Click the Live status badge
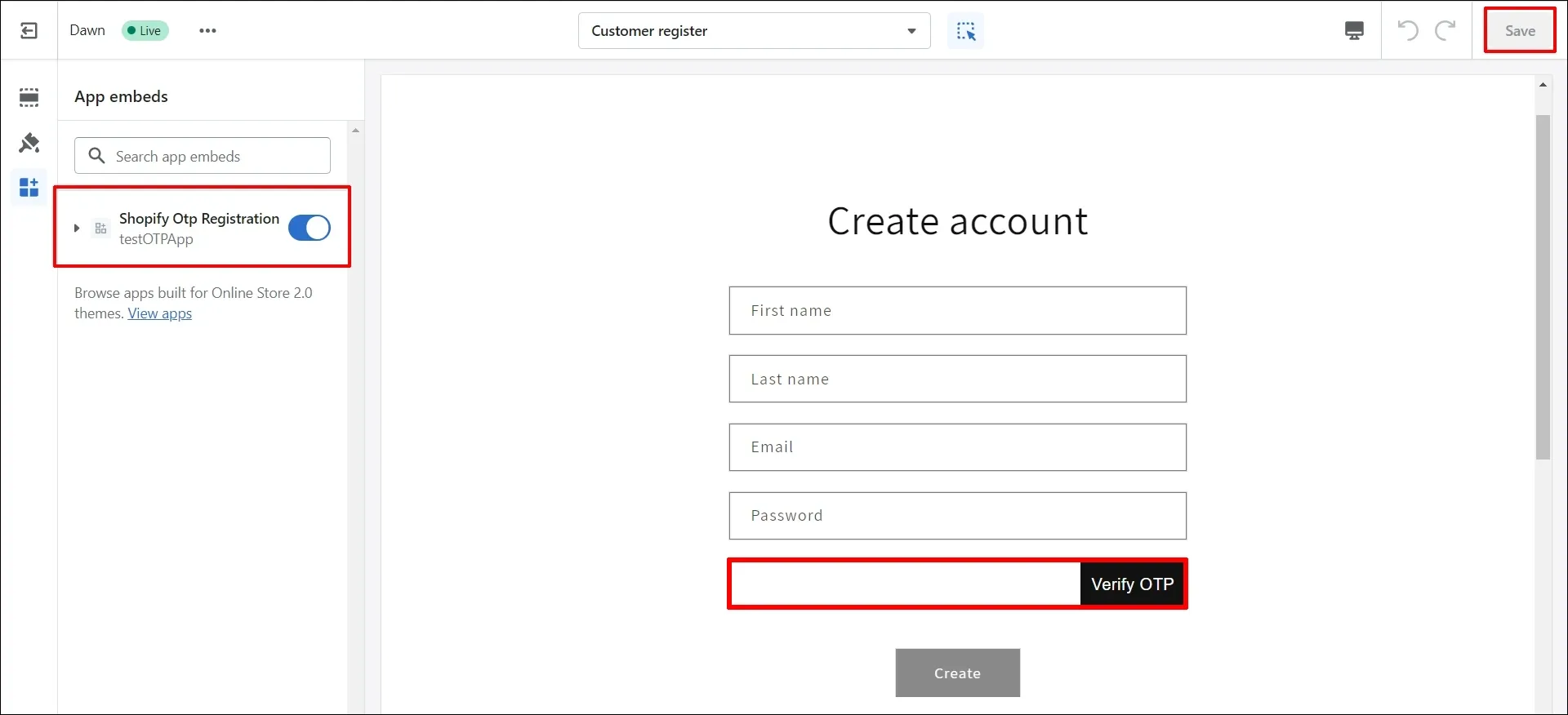The height and width of the screenshot is (715, 1568). [145, 31]
